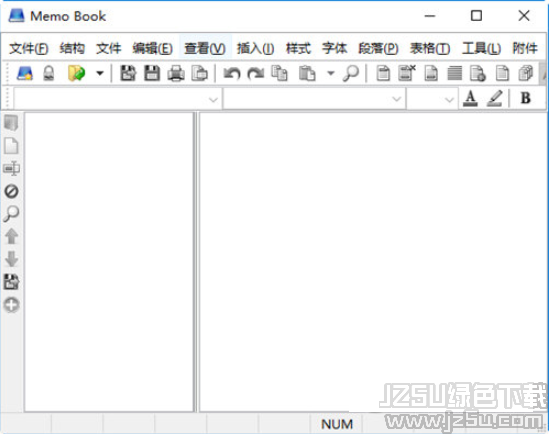Click the page with gear settings icon

pyautogui.click(x=478, y=74)
